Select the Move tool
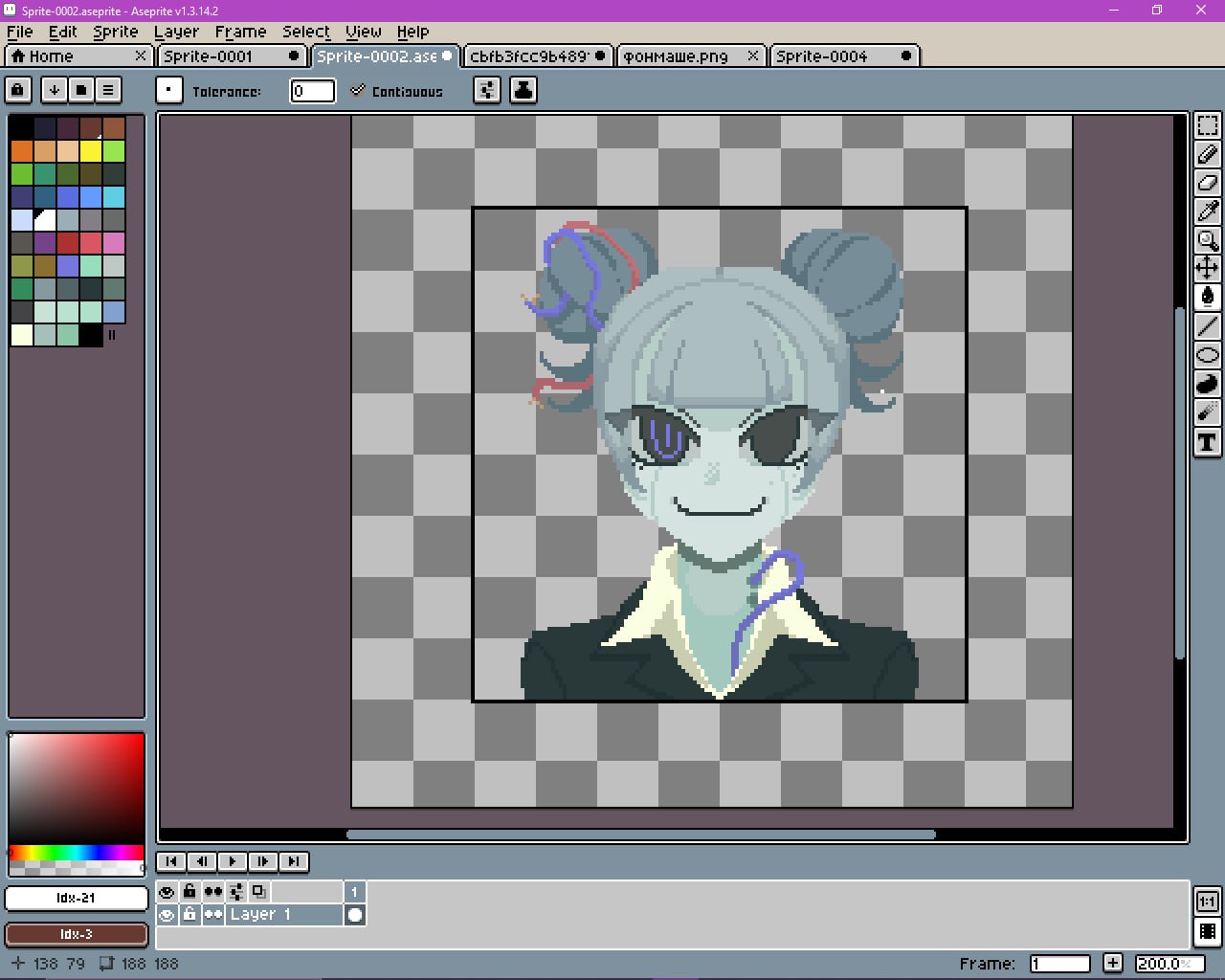The height and width of the screenshot is (980, 1225). click(1207, 268)
